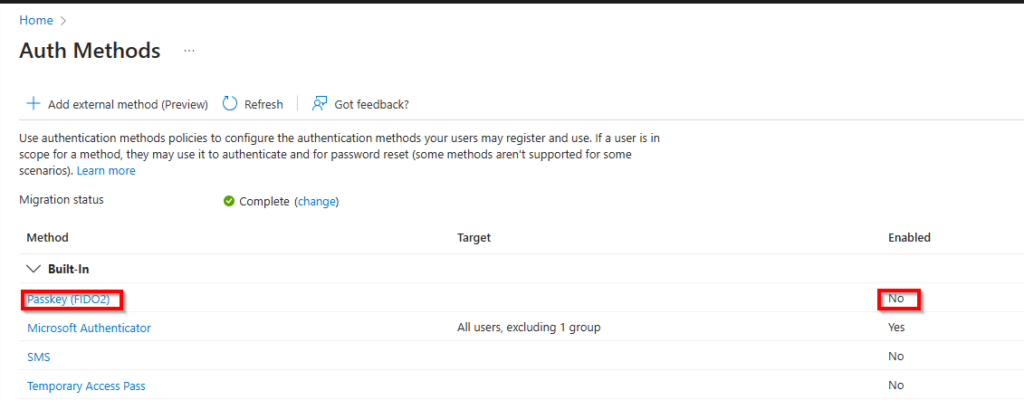Click the Got feedback? text
The height and width of the screenshot is (400, 1024).
coord(372,104)
